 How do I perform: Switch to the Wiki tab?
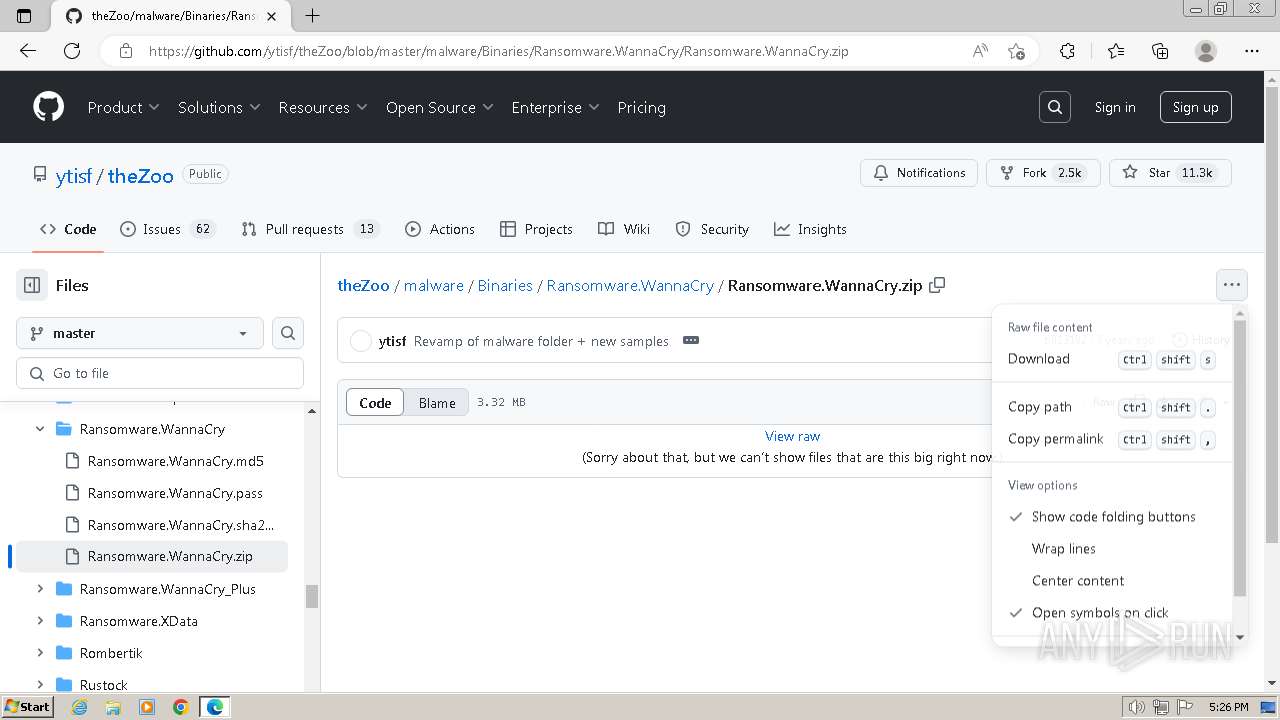pos(624,229)
